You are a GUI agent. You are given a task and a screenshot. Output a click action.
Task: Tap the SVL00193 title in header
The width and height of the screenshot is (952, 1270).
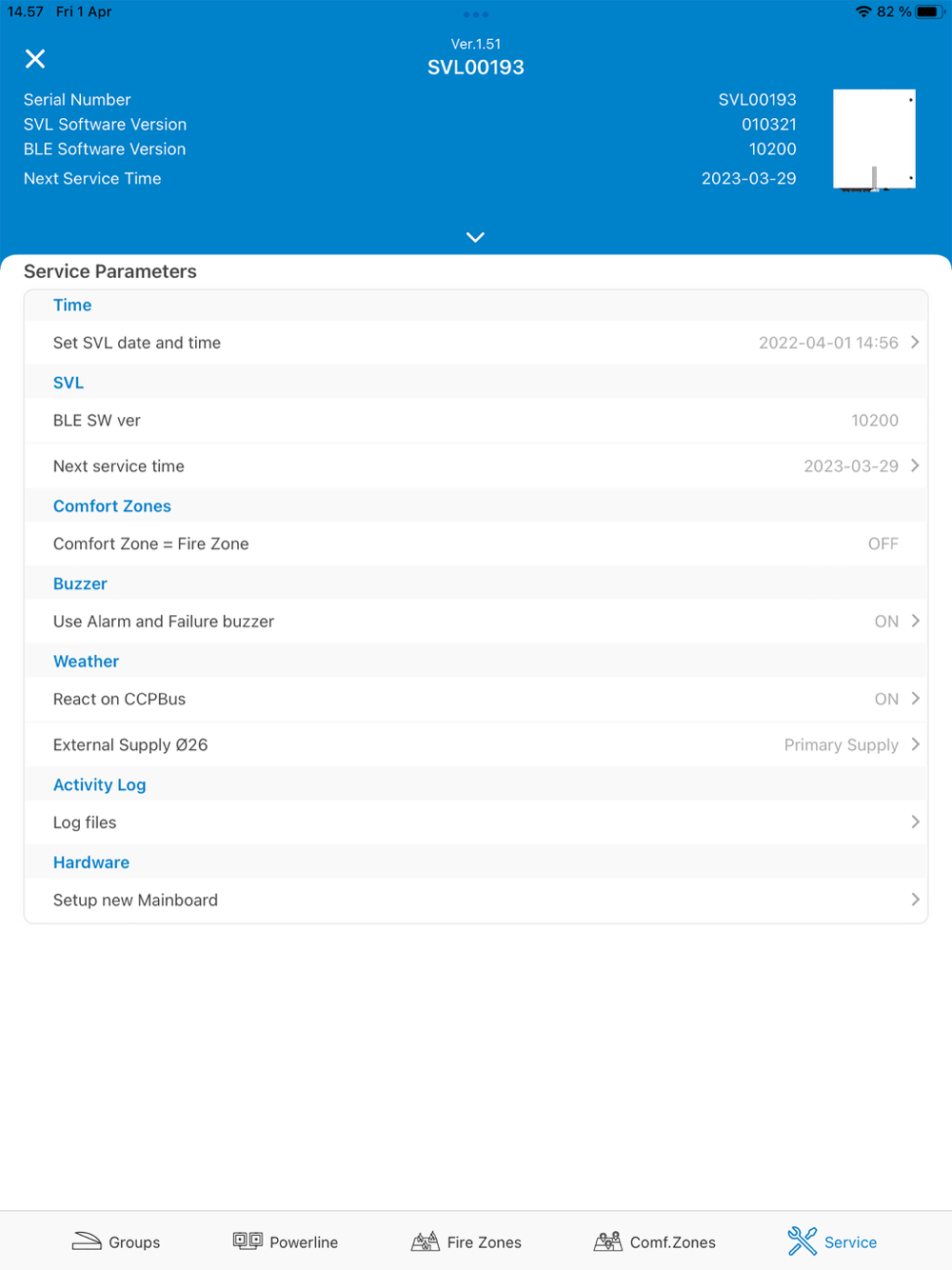476,68
